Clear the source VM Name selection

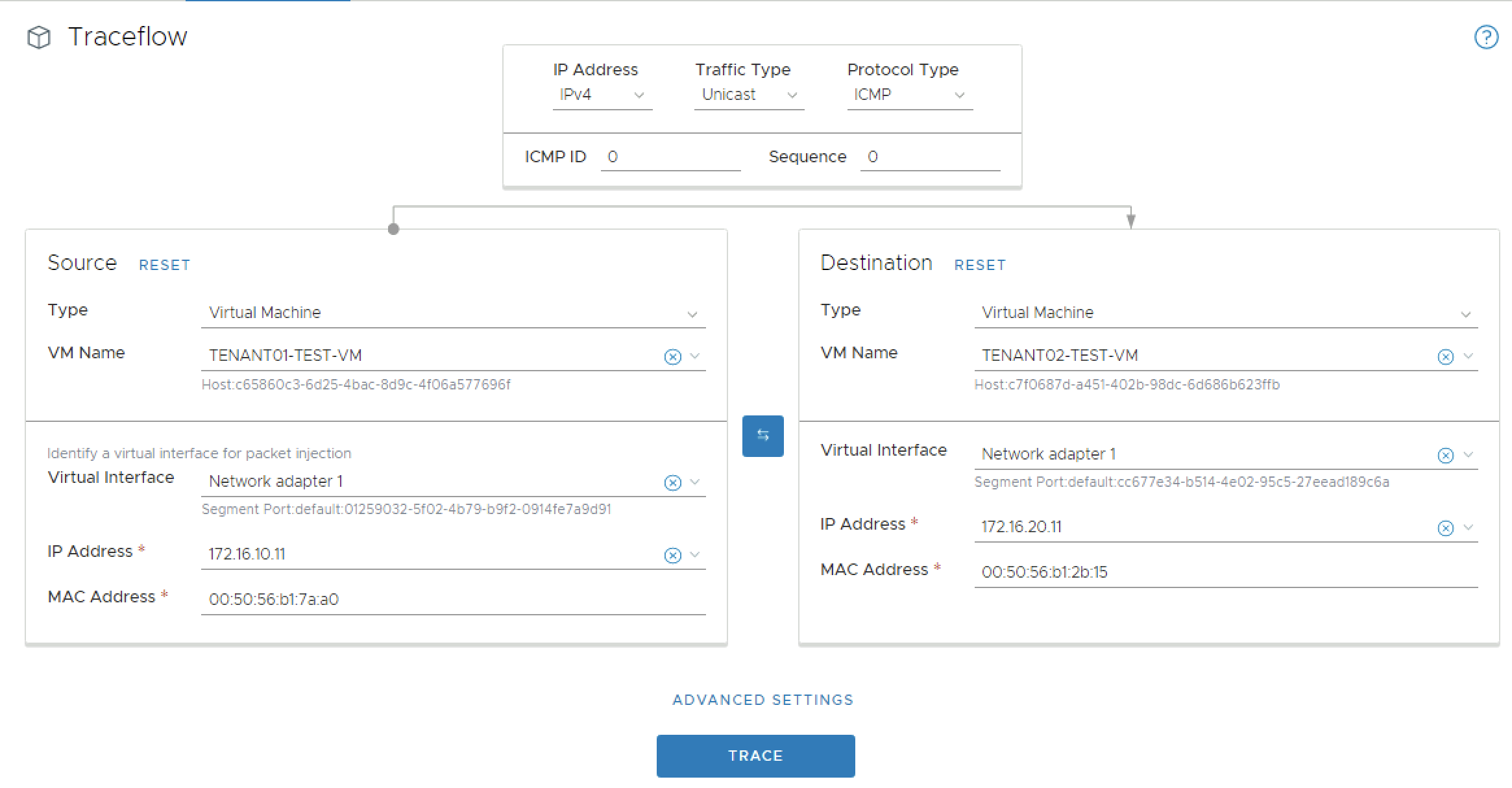672,356
